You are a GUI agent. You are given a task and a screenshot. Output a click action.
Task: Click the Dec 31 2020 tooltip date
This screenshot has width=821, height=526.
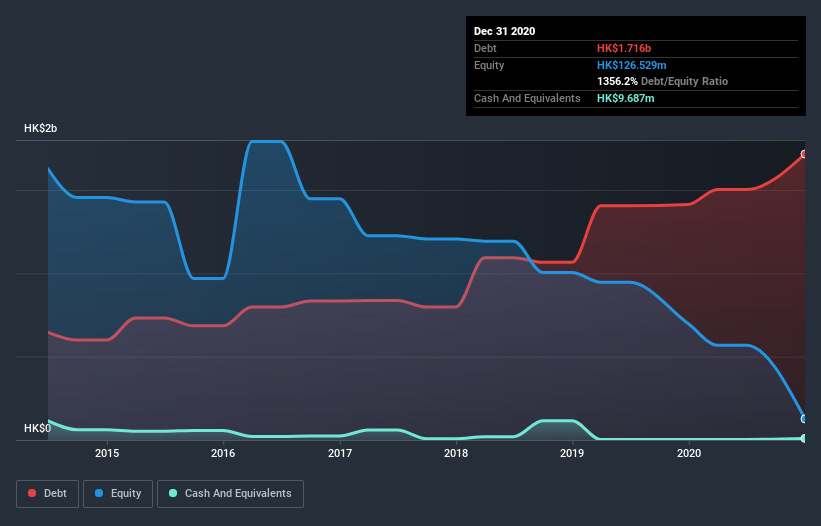click(504, 31)
